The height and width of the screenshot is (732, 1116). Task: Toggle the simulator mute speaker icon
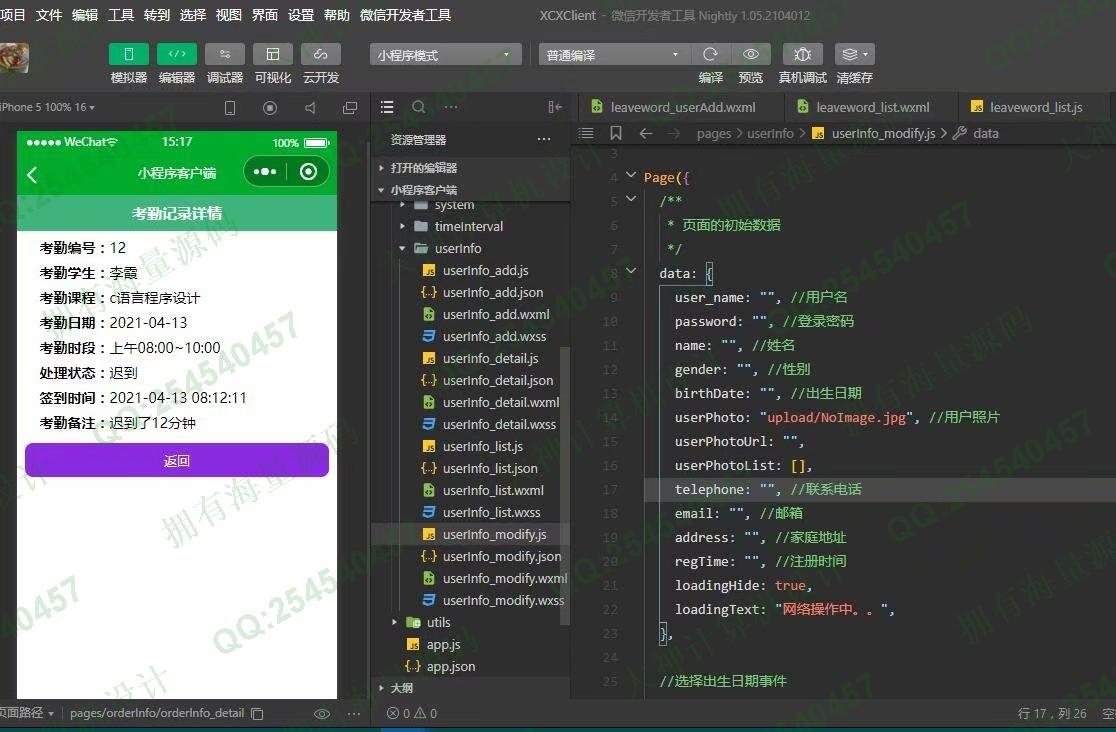pyautogui.click(x=310, y=108)
